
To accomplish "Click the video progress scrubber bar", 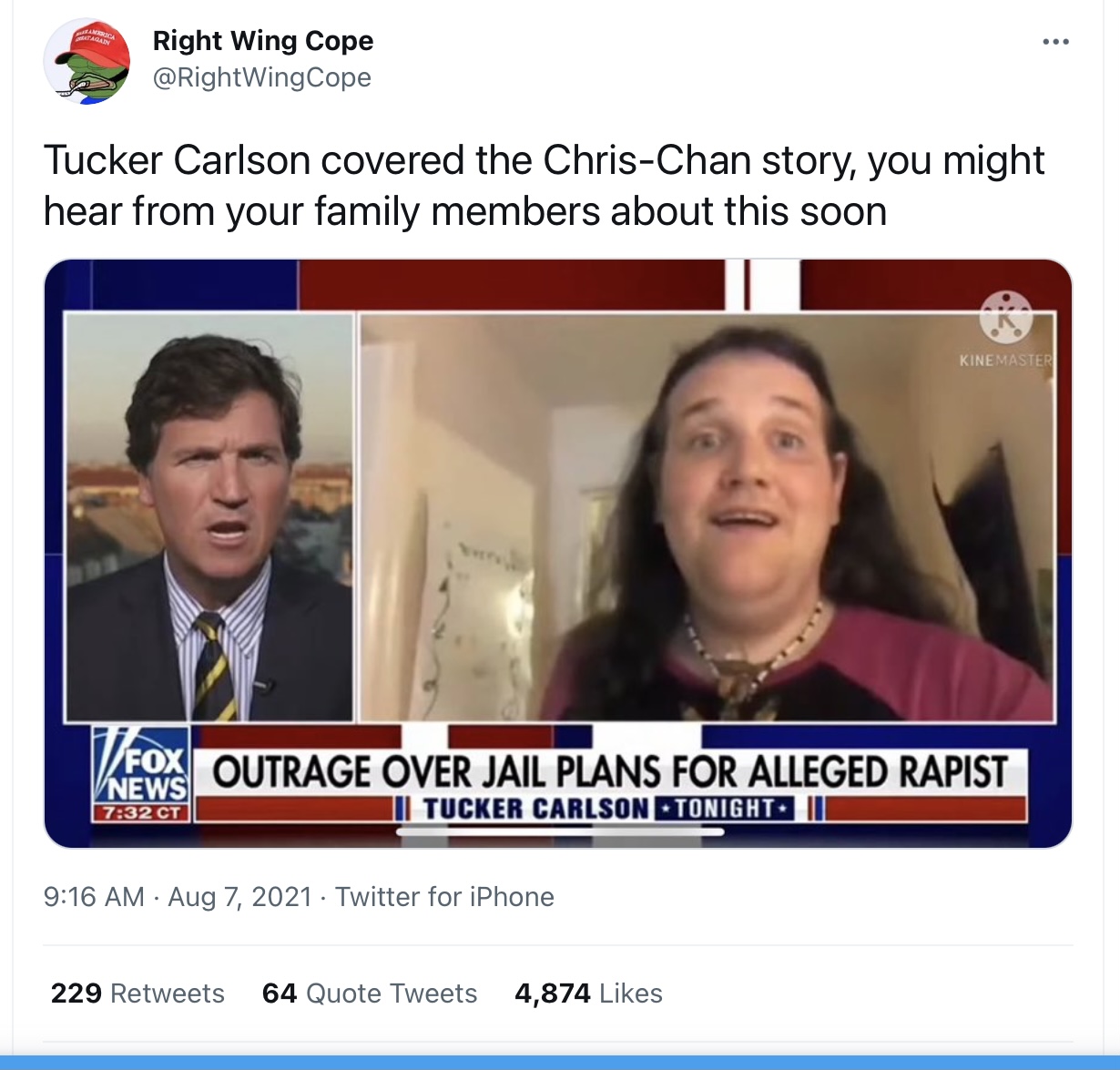I will pos(560,831).
